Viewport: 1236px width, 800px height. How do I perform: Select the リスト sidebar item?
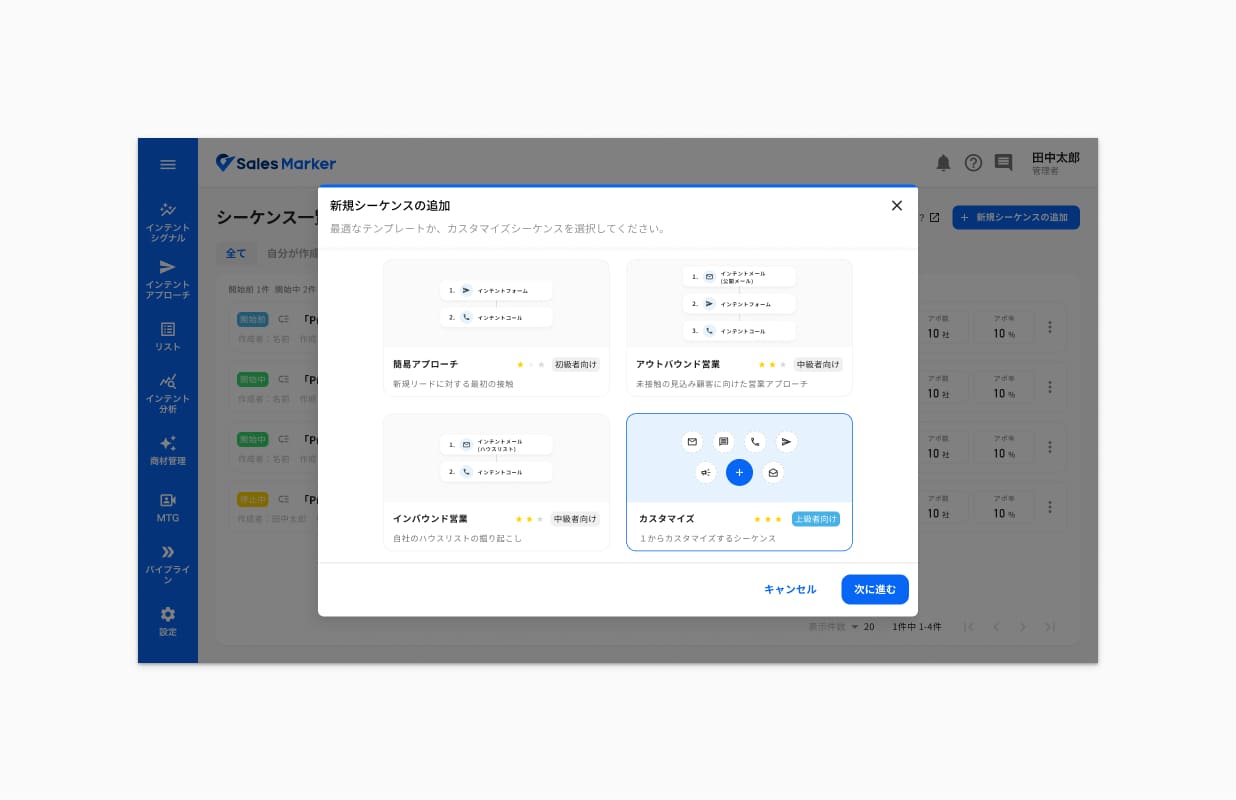click(x=168, y=336)
